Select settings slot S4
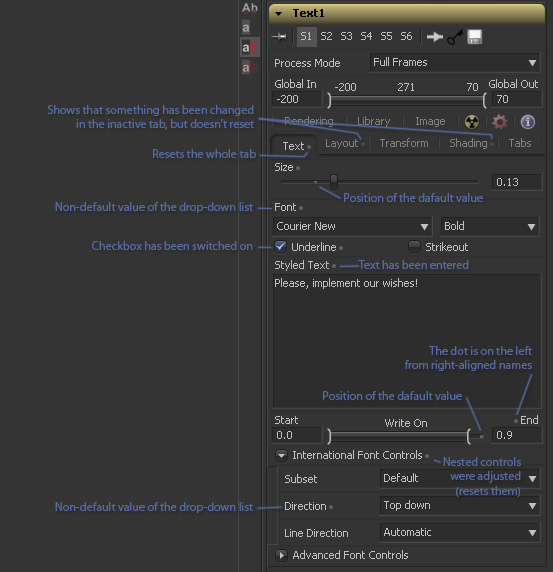 [x=366, y=36]
